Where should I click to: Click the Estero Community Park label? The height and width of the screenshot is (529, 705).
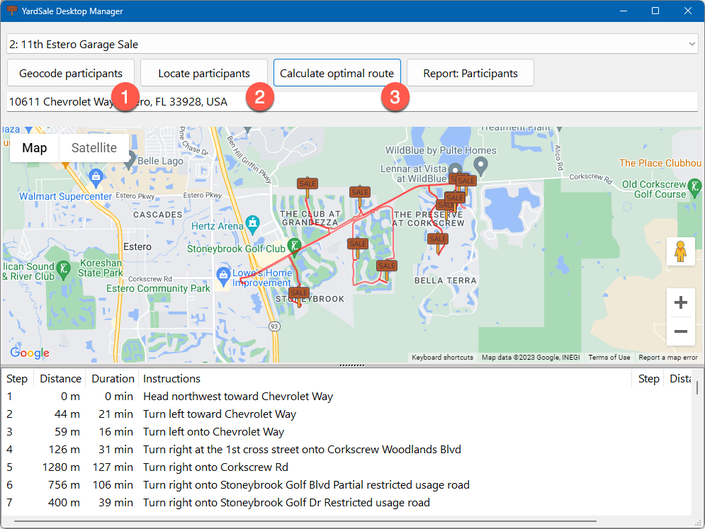click(x=158, y=289)
